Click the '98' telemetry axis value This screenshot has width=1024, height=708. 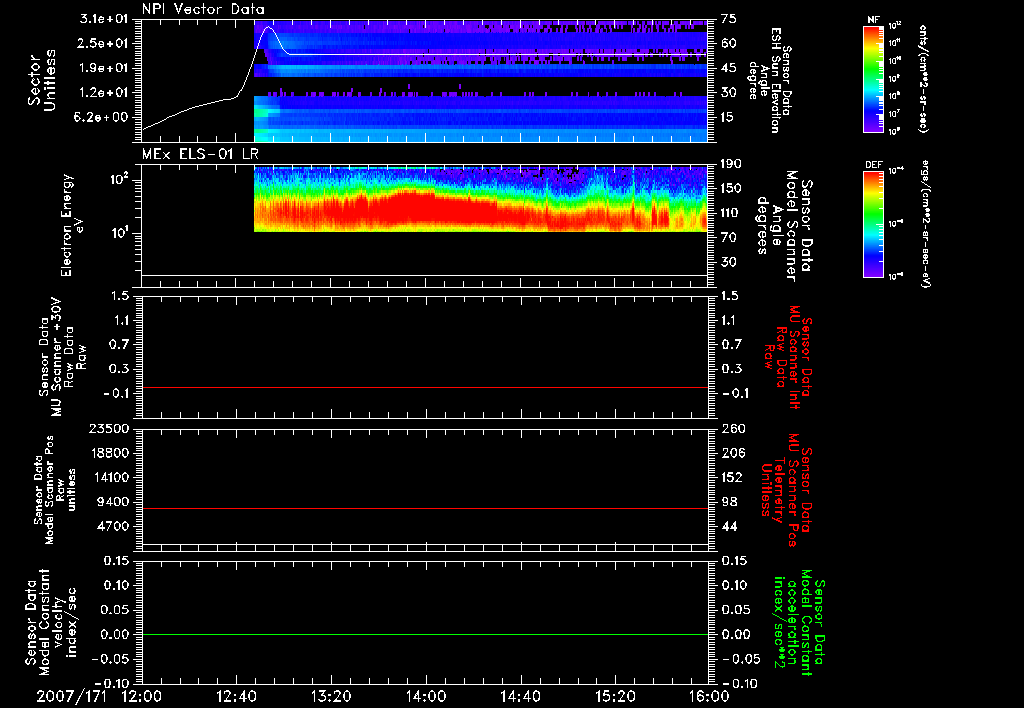click(729, 502)
